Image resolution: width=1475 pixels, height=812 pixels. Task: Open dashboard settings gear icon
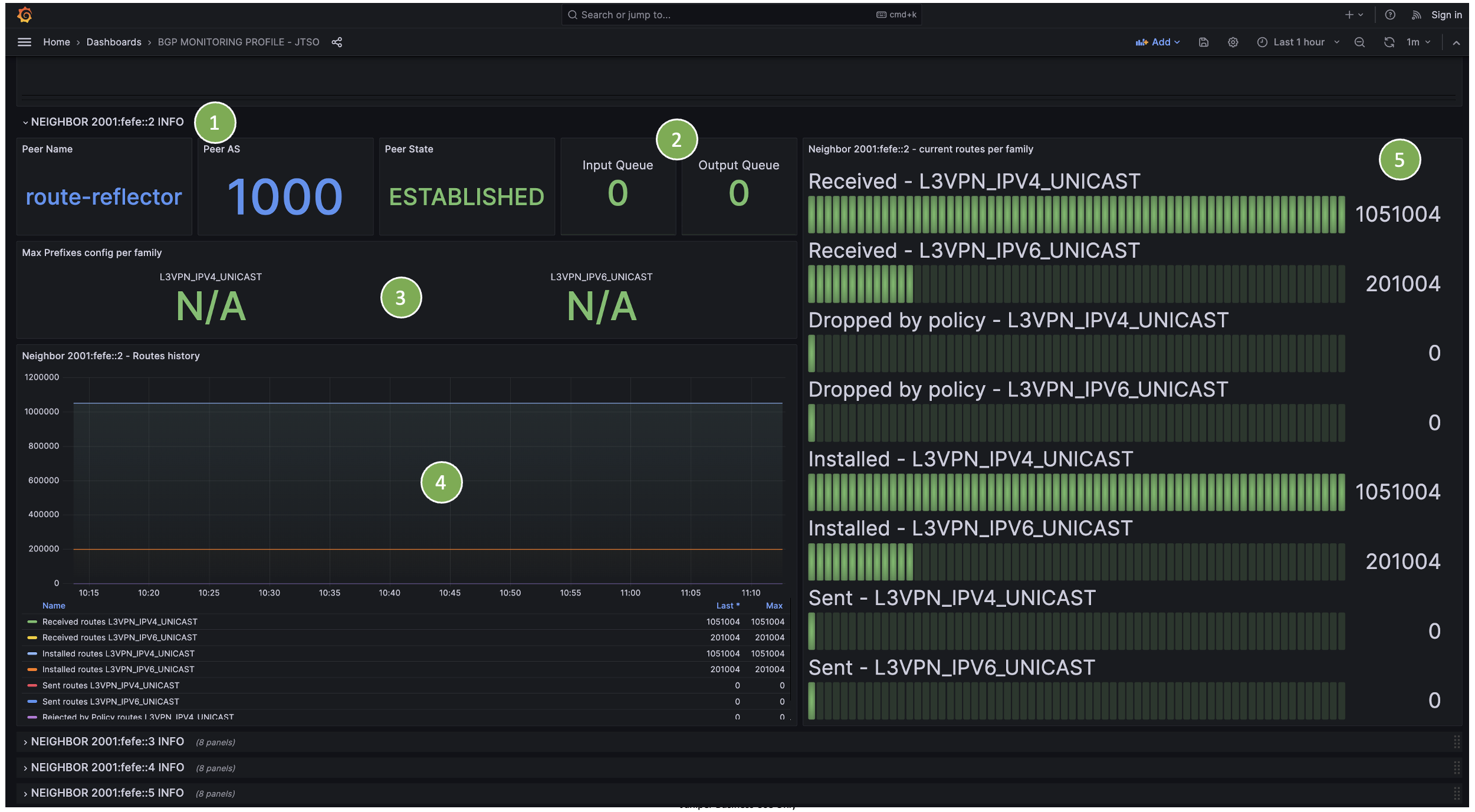click(x=1233, y=42)
